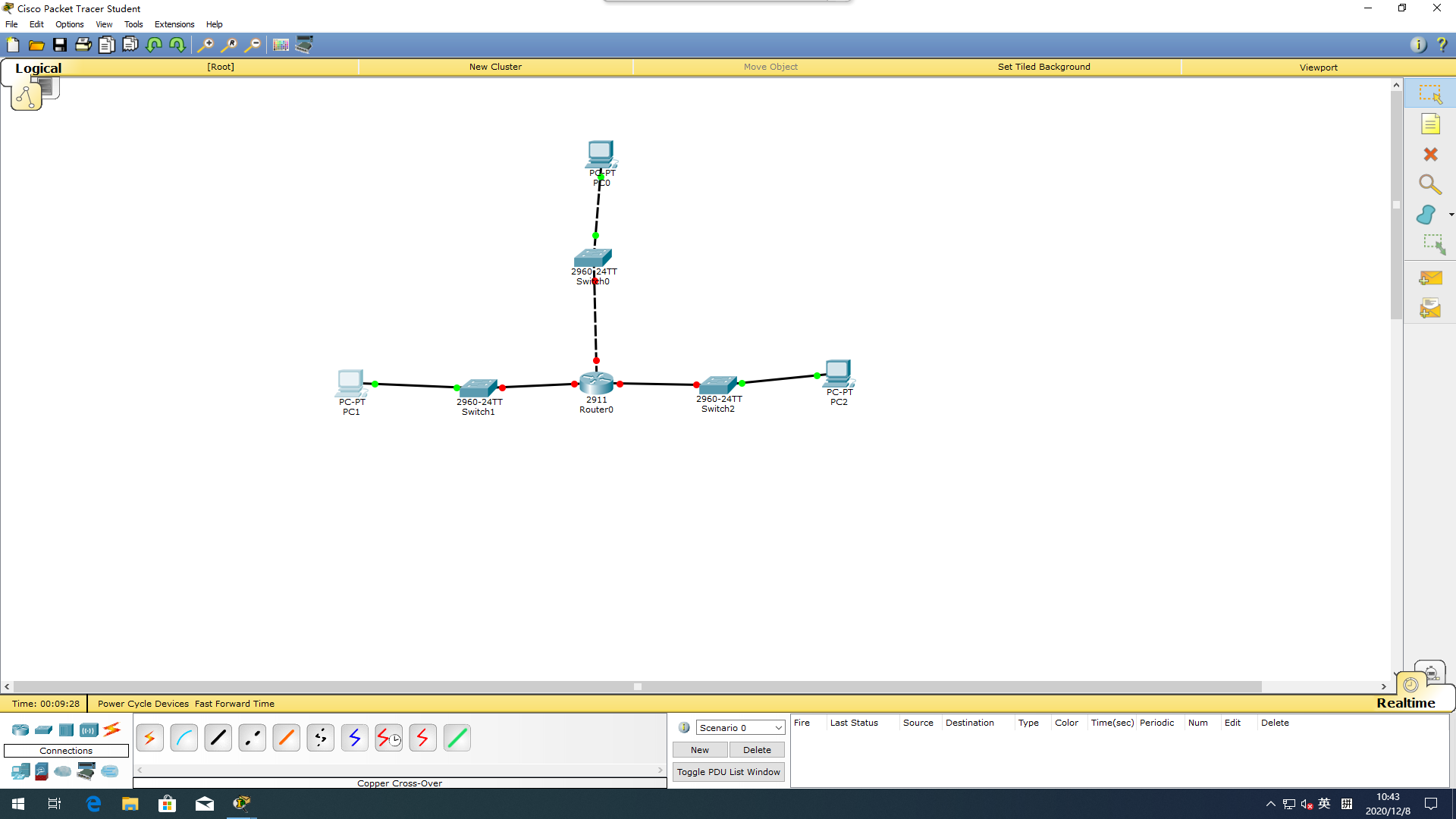Click Power Cycle Devices

coord(143,704)
